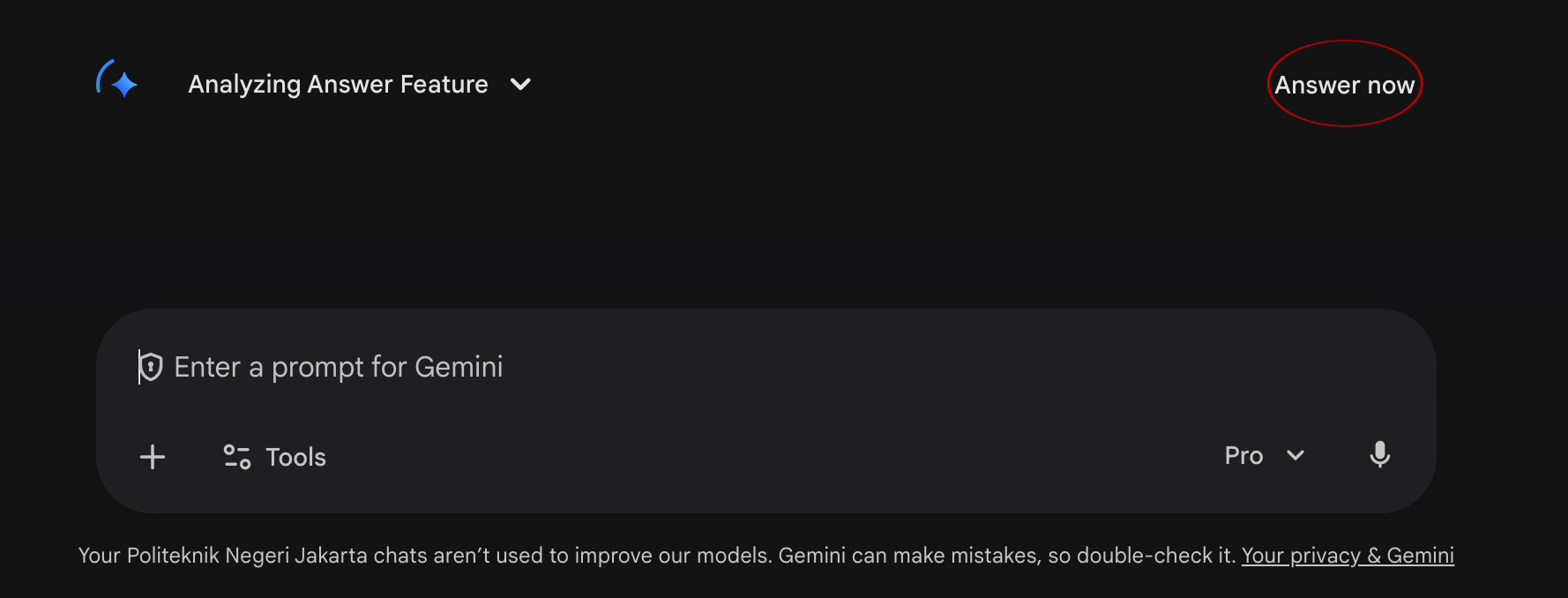The height and width of the screenshot is (598, 1568).
Task: Click the blue loading arc beside the sparkle
Action: click(x=101, y=75)
